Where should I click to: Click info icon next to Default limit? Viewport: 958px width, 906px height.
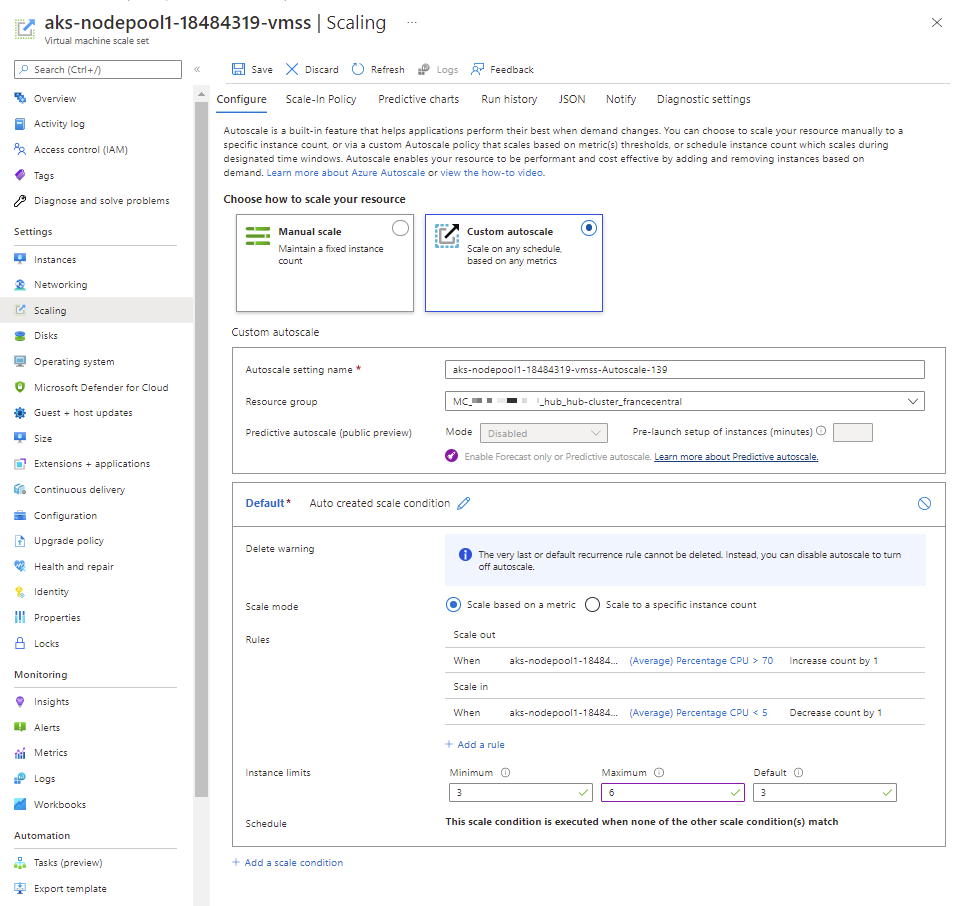click(x=798, y=772)
